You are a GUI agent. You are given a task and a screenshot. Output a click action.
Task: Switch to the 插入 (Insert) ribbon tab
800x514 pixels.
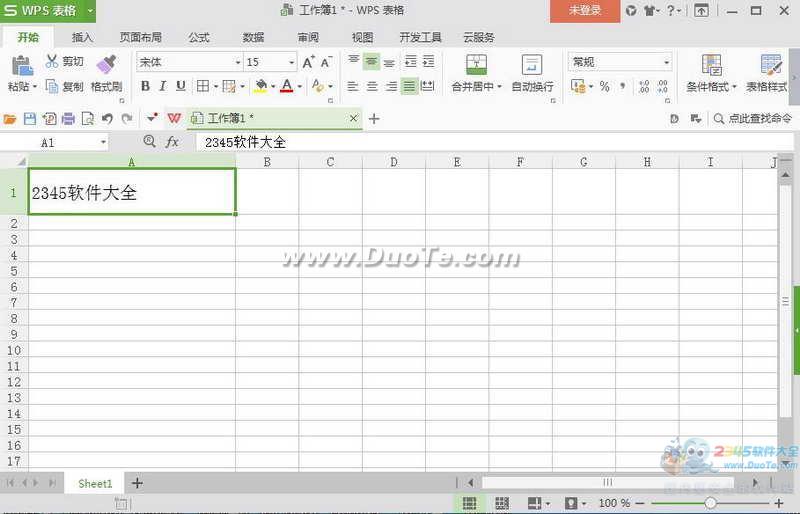82,37
